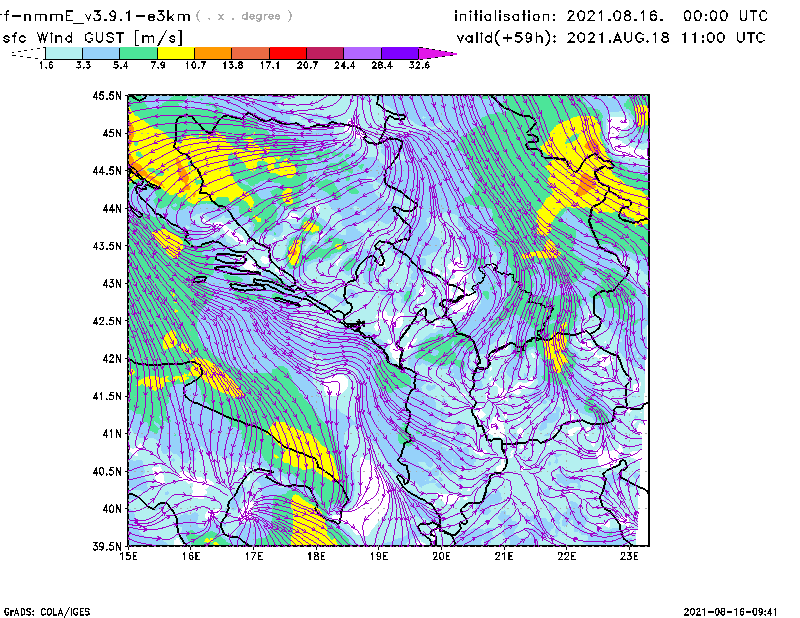Click the 42N latitude label
Screen dimensions: 800x618
[x=112, y=358]
